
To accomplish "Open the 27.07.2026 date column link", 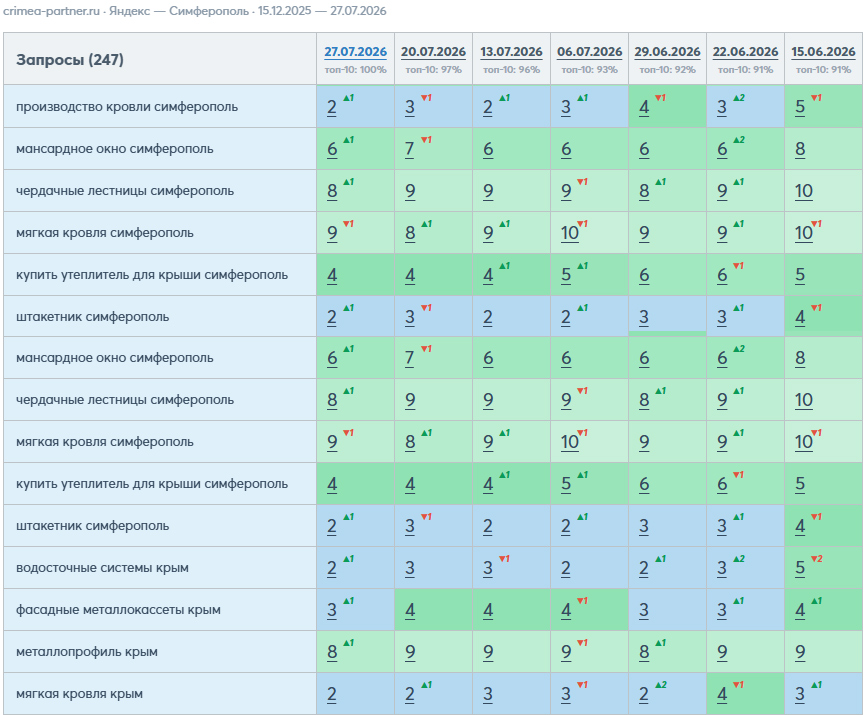I will pos(355,52).
